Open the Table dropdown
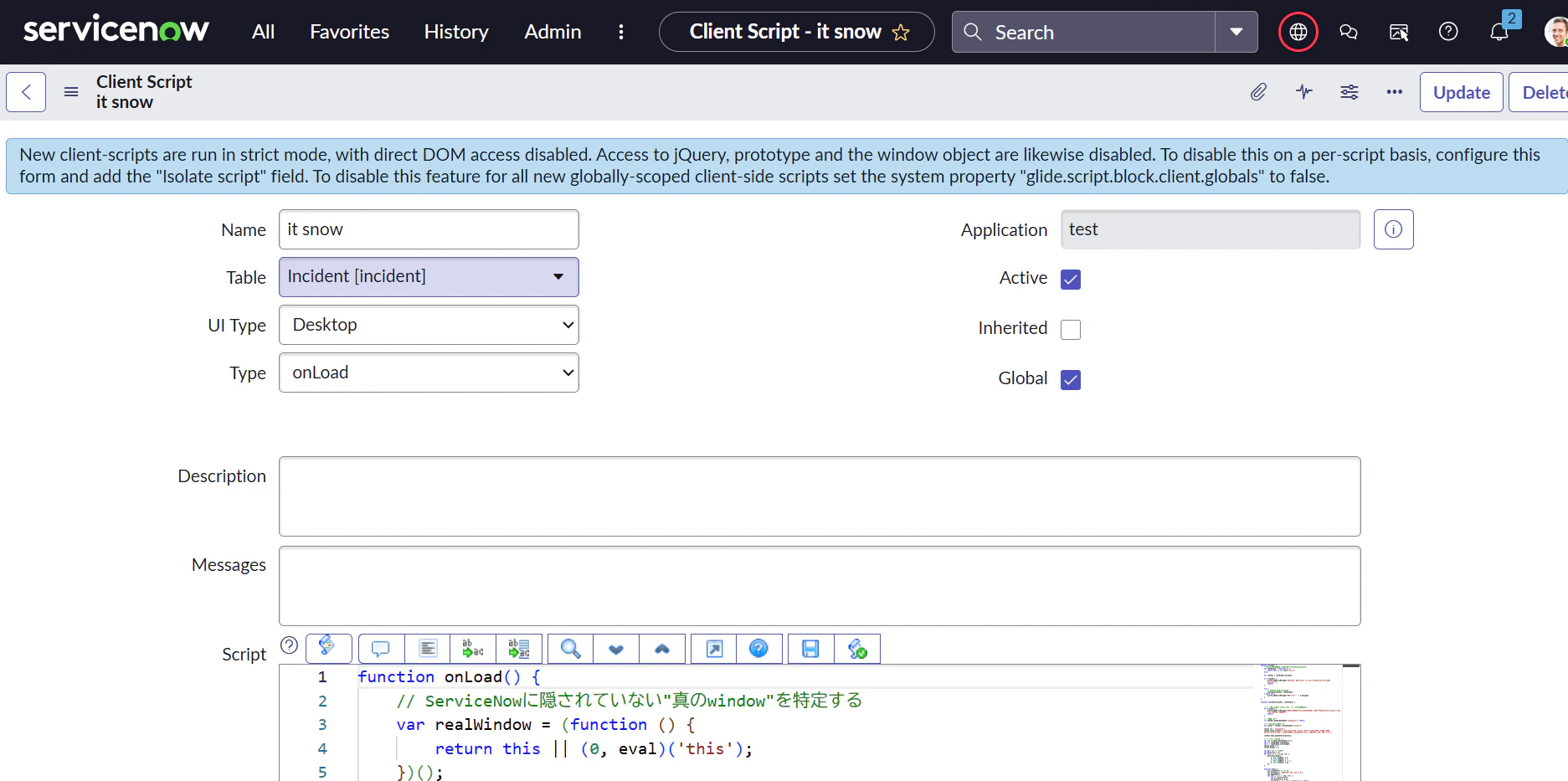 pos(429,277)
